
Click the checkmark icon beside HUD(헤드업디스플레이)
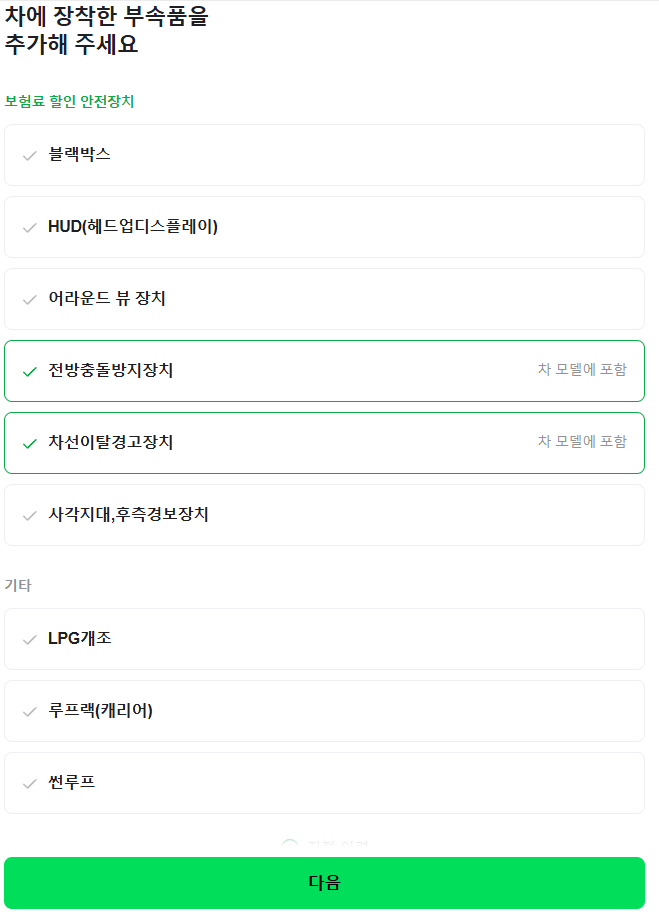point(30,226)
